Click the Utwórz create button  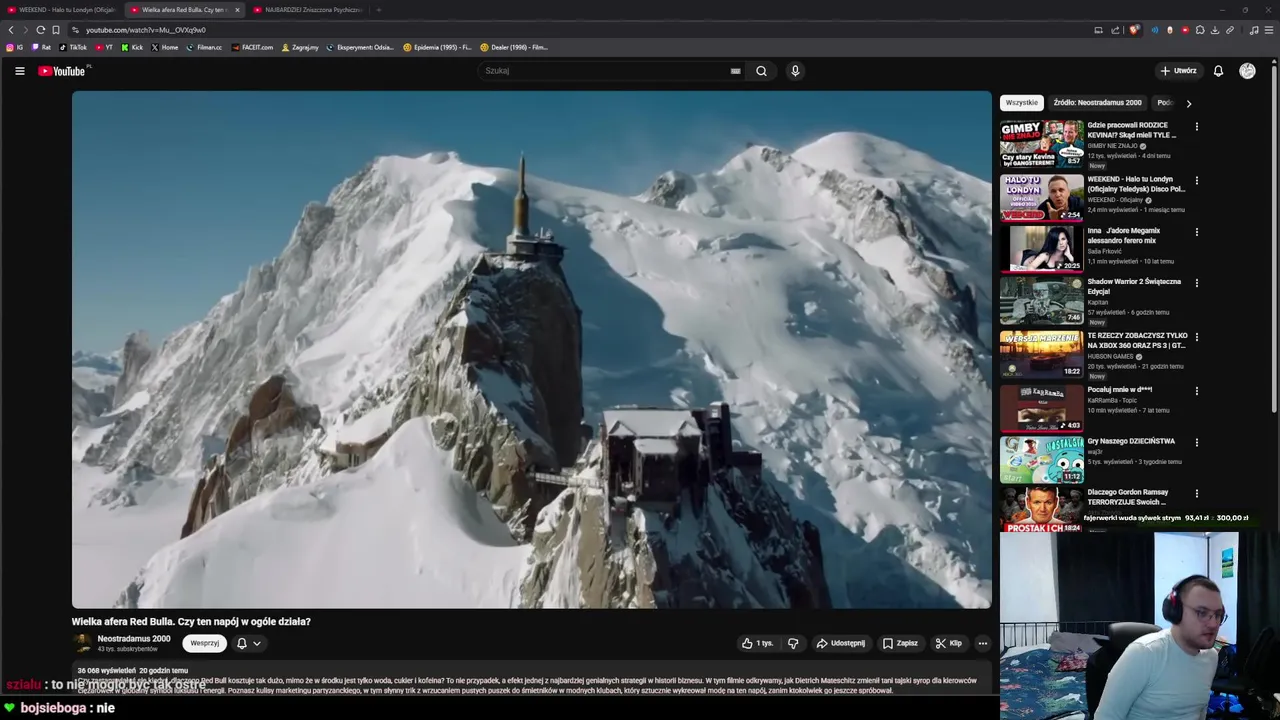(x=1178, y=71)
